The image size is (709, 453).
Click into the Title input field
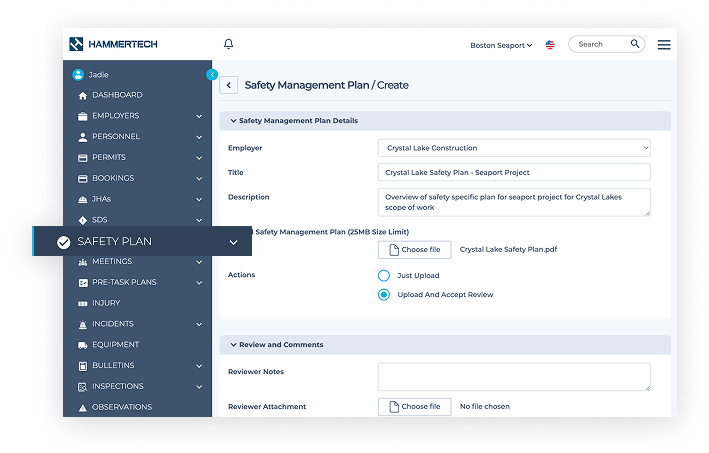coord(514,172)
